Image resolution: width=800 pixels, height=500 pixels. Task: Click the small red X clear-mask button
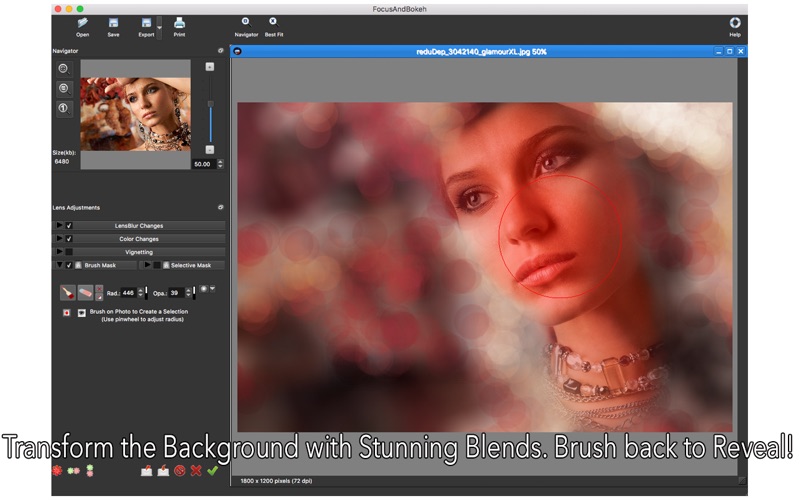[x=99, y=289]
